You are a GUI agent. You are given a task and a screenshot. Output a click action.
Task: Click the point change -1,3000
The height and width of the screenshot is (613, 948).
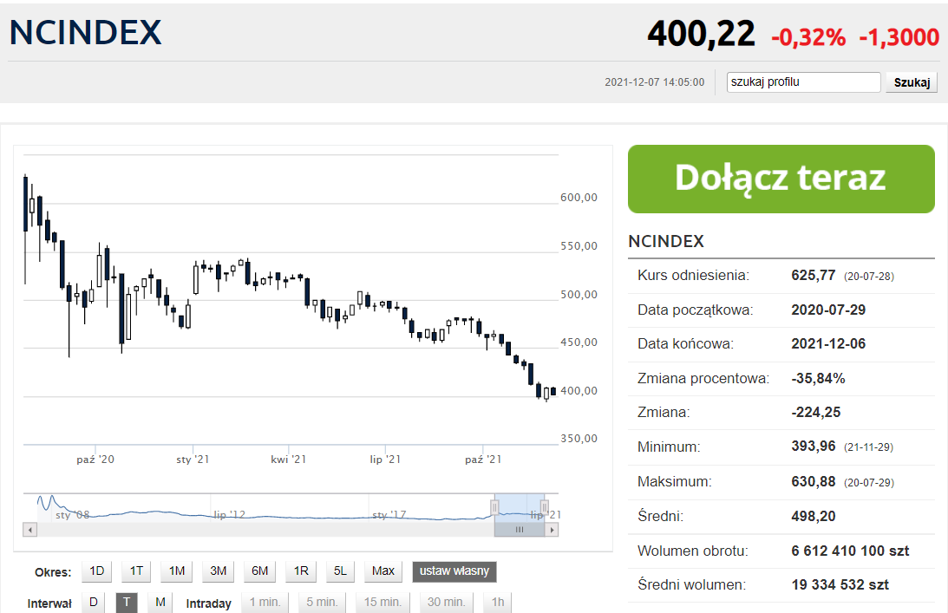pos(899,37)
